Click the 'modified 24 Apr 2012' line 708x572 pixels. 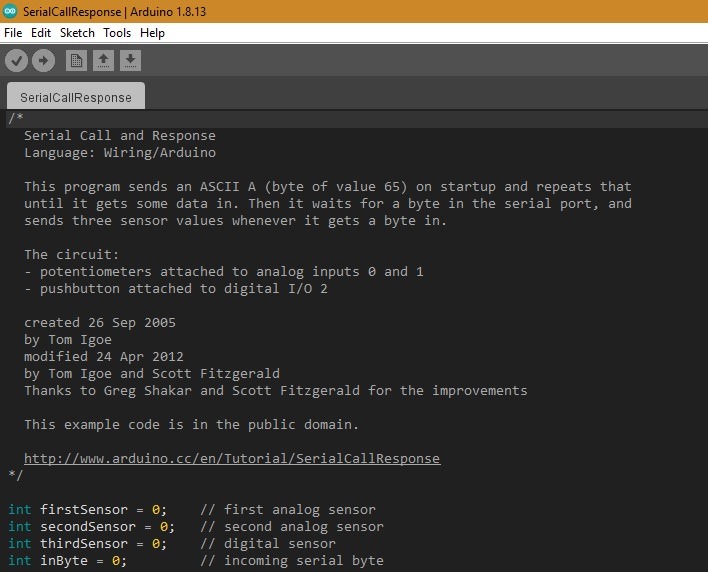point(104,357)
